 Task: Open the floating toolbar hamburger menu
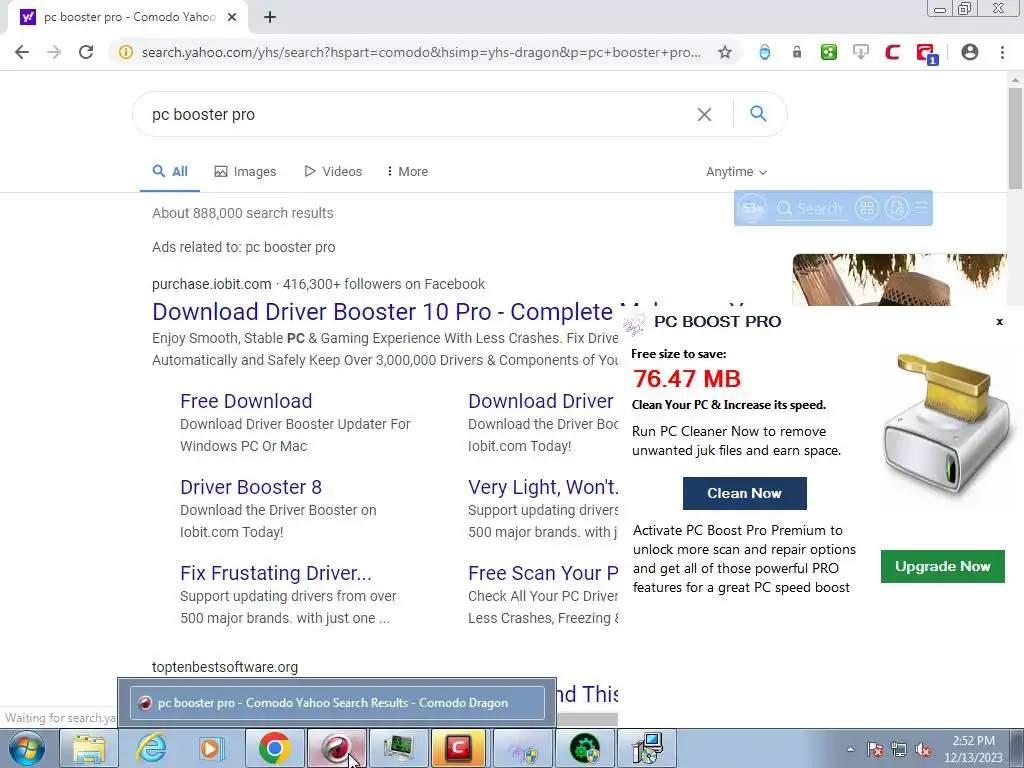921,208
